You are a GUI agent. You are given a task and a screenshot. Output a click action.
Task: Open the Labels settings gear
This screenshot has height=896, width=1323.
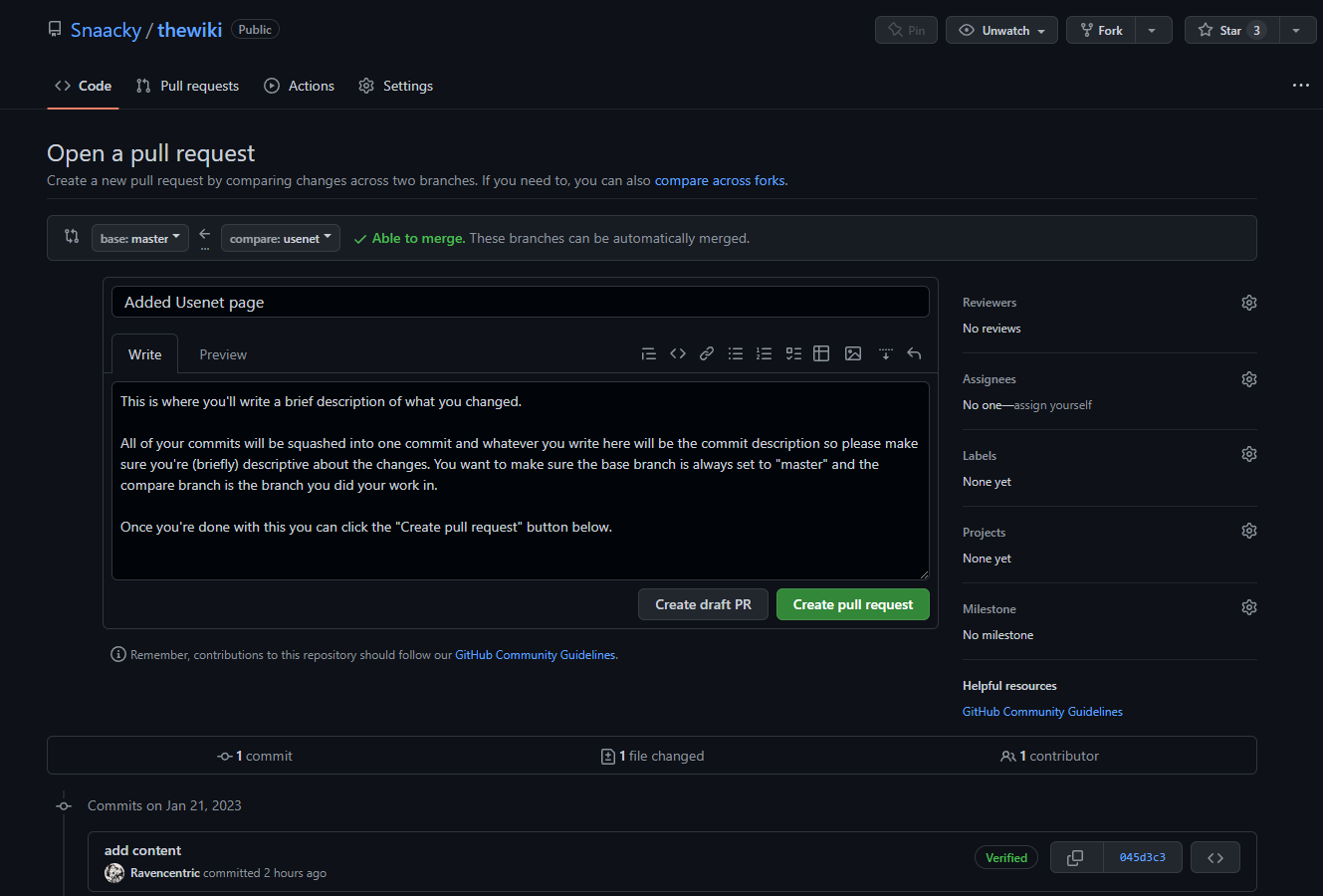click(x=1249, y=454)
